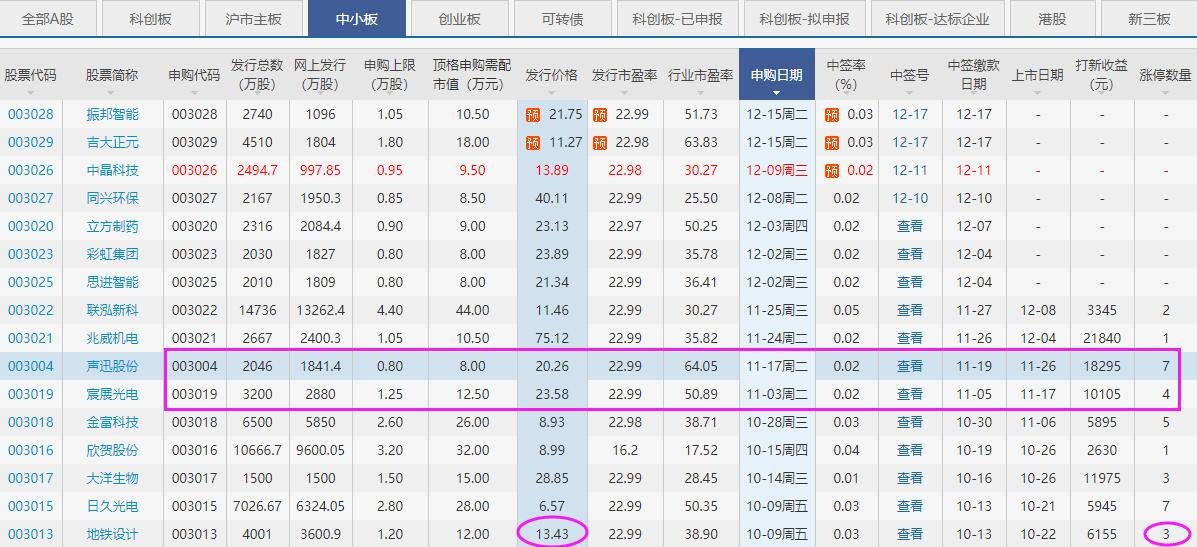1197x547 pixels.
Task: Open stock name link 同兴环保
Action: click(x=112, y=198)
